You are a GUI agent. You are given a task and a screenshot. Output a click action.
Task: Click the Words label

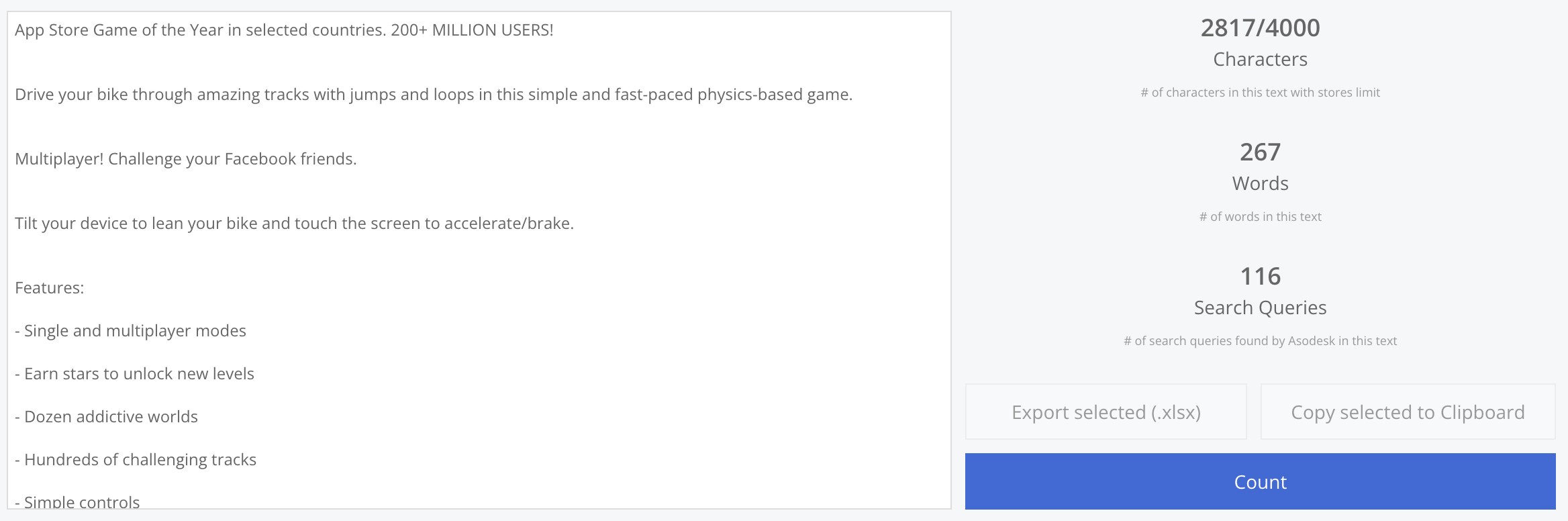pos(1260,183)
